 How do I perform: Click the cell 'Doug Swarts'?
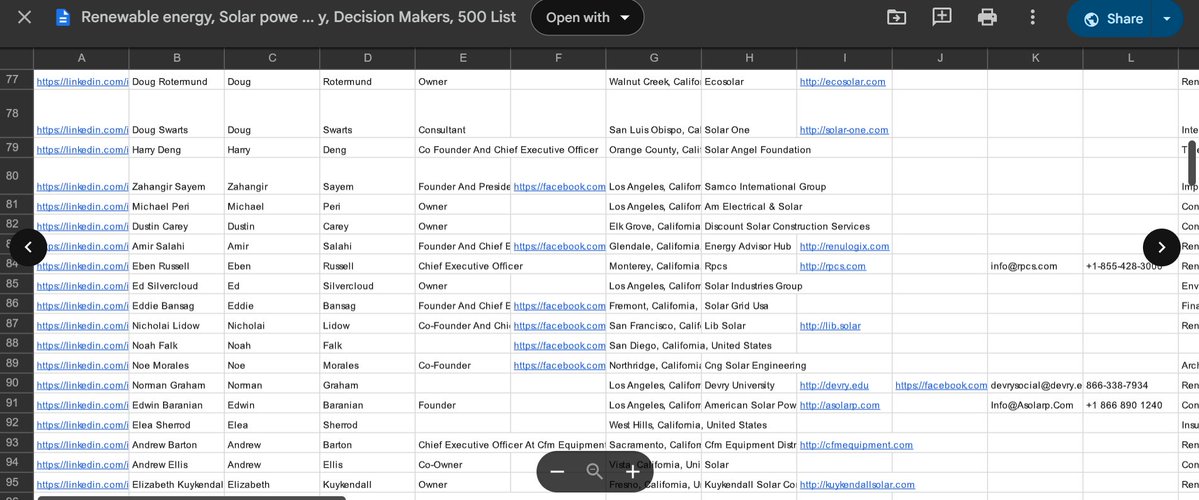point(176,114)
